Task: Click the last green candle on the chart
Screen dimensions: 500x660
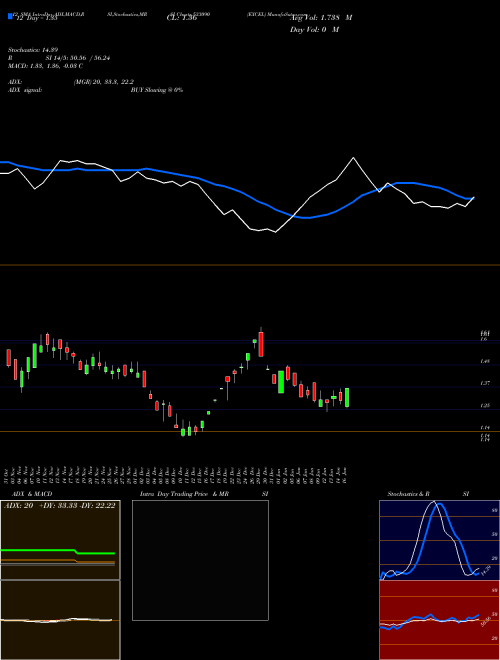Action: point(347,398)
